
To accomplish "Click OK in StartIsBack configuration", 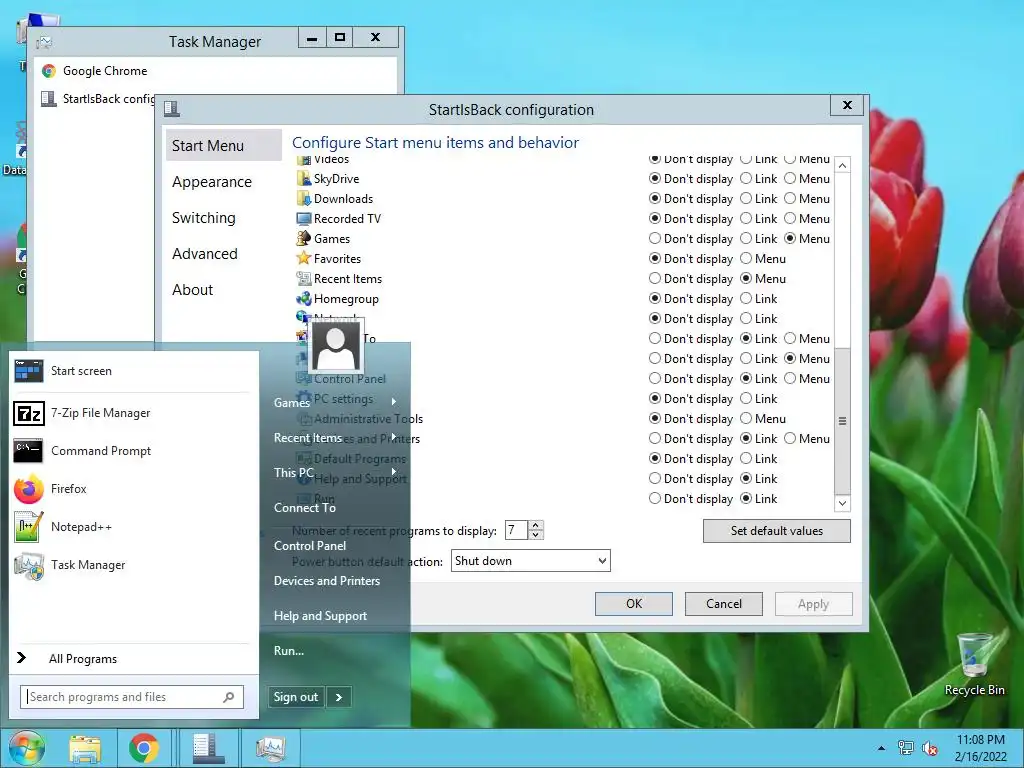I will click(633, 604).
